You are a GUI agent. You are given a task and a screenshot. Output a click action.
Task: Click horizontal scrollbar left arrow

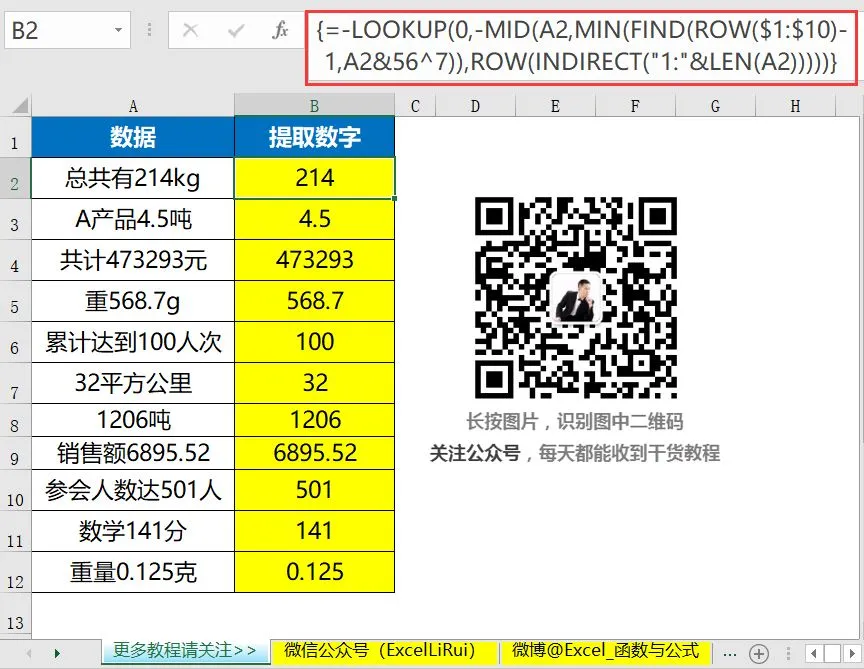tap(814, 654)
